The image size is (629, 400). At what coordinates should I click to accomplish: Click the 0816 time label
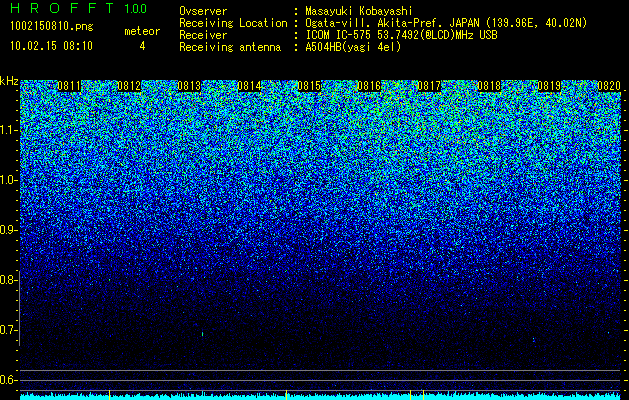click(x=369, y=86)
